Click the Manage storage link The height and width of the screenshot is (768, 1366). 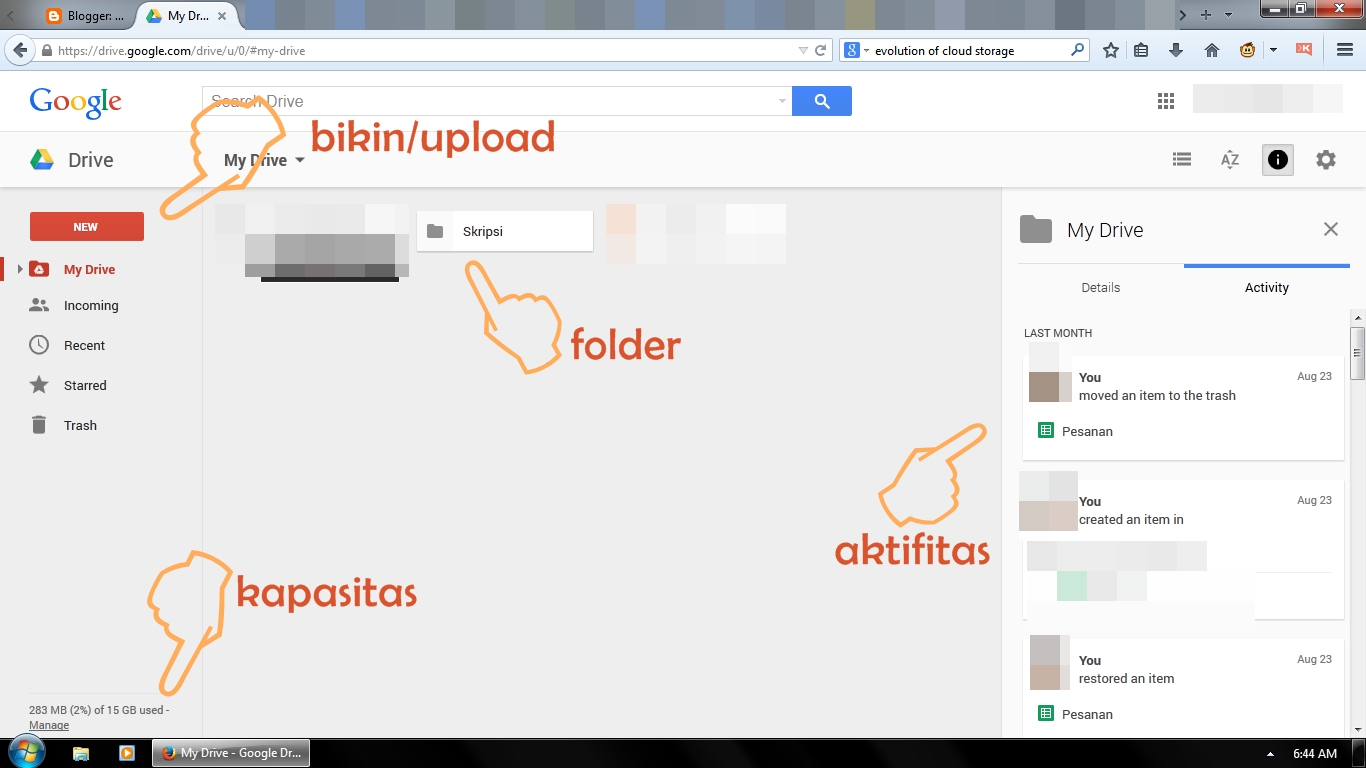point(49,725)
